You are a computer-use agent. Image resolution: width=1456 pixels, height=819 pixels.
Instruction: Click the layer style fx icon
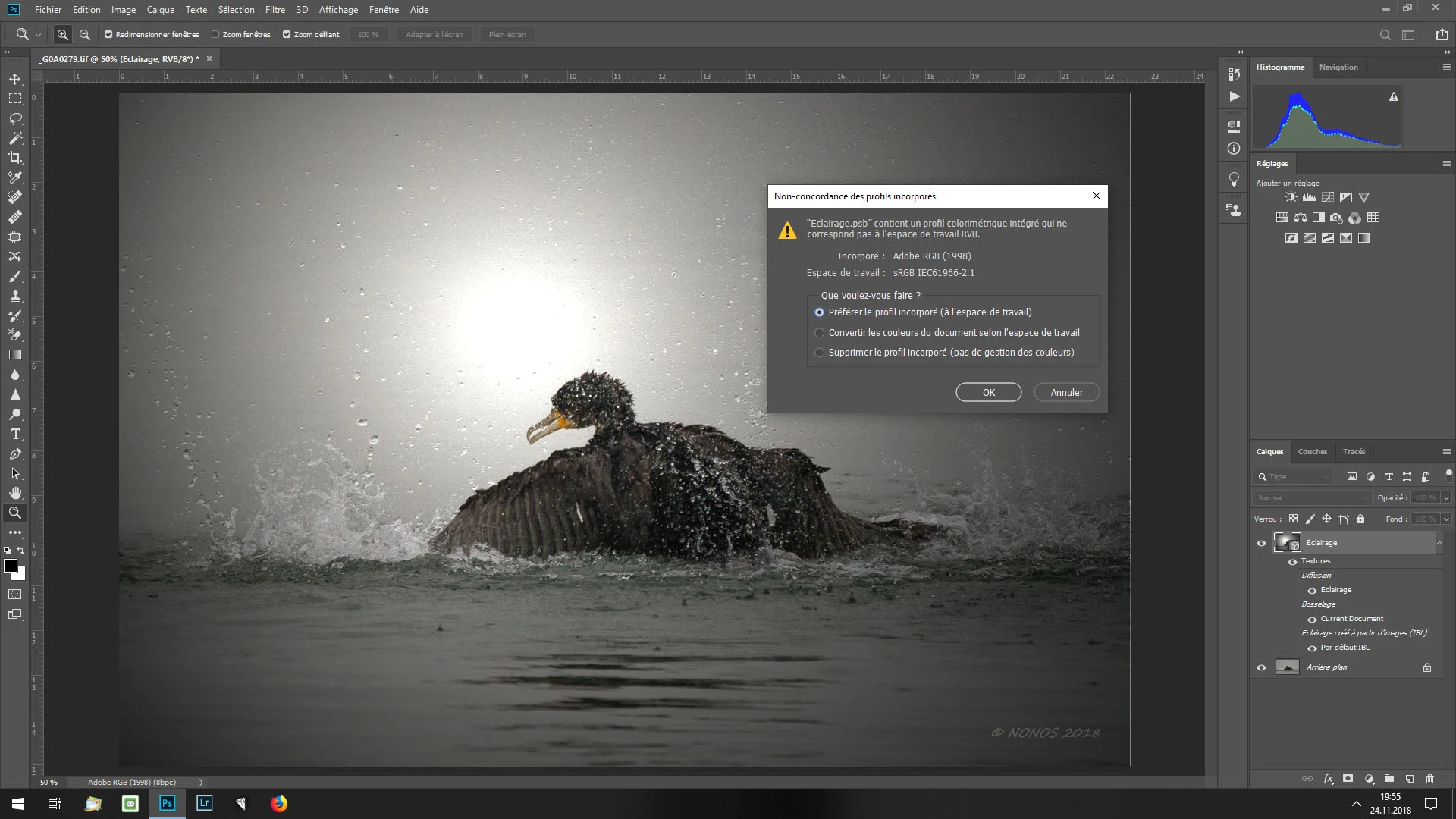(1328, 779)
